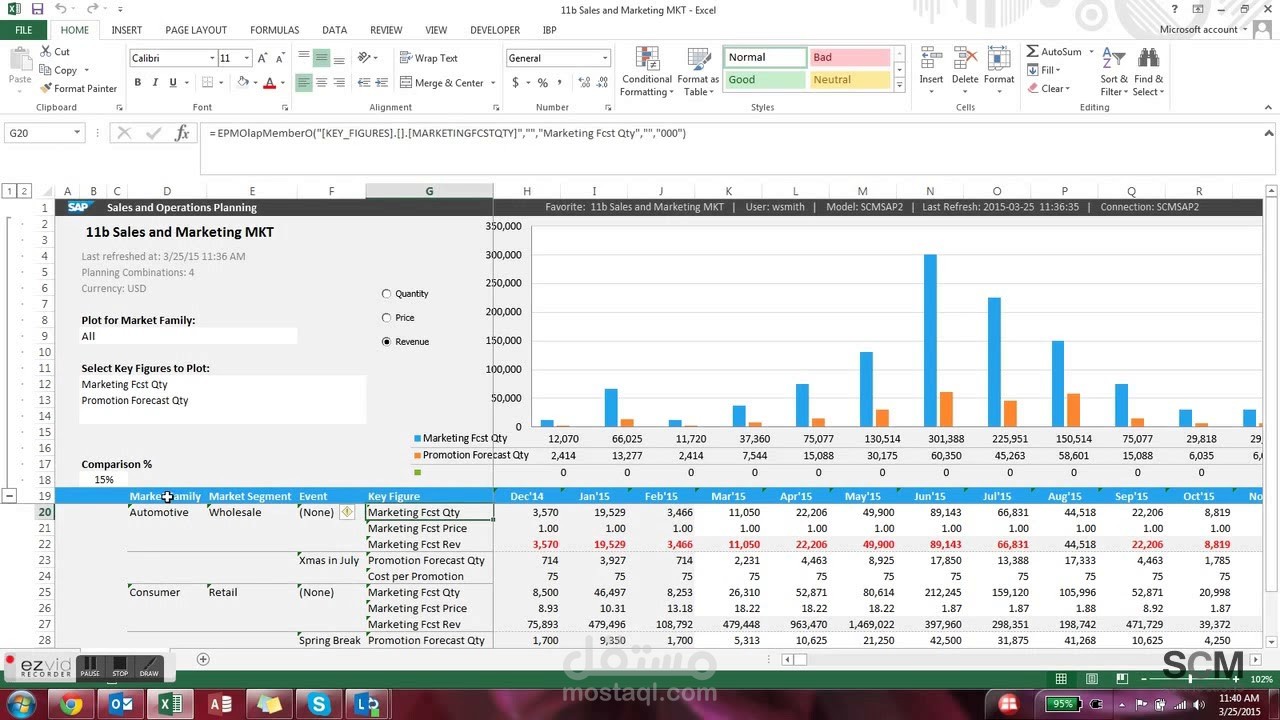
Task: Toggle italic formatting
Action: tap(155, 83)
